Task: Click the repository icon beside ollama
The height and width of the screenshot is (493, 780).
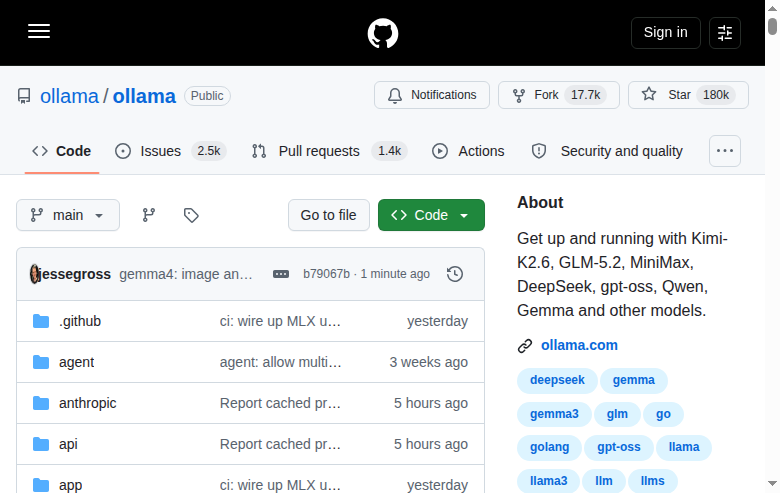Action: point(24,96)
